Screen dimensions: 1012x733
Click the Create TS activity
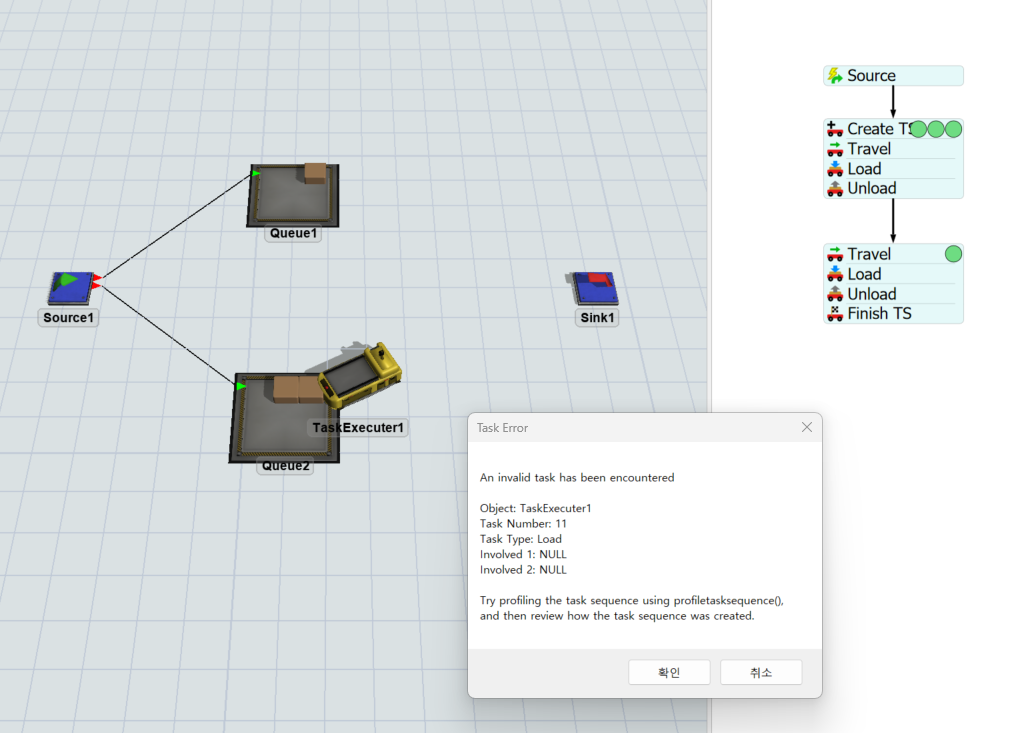coord(870,129)
